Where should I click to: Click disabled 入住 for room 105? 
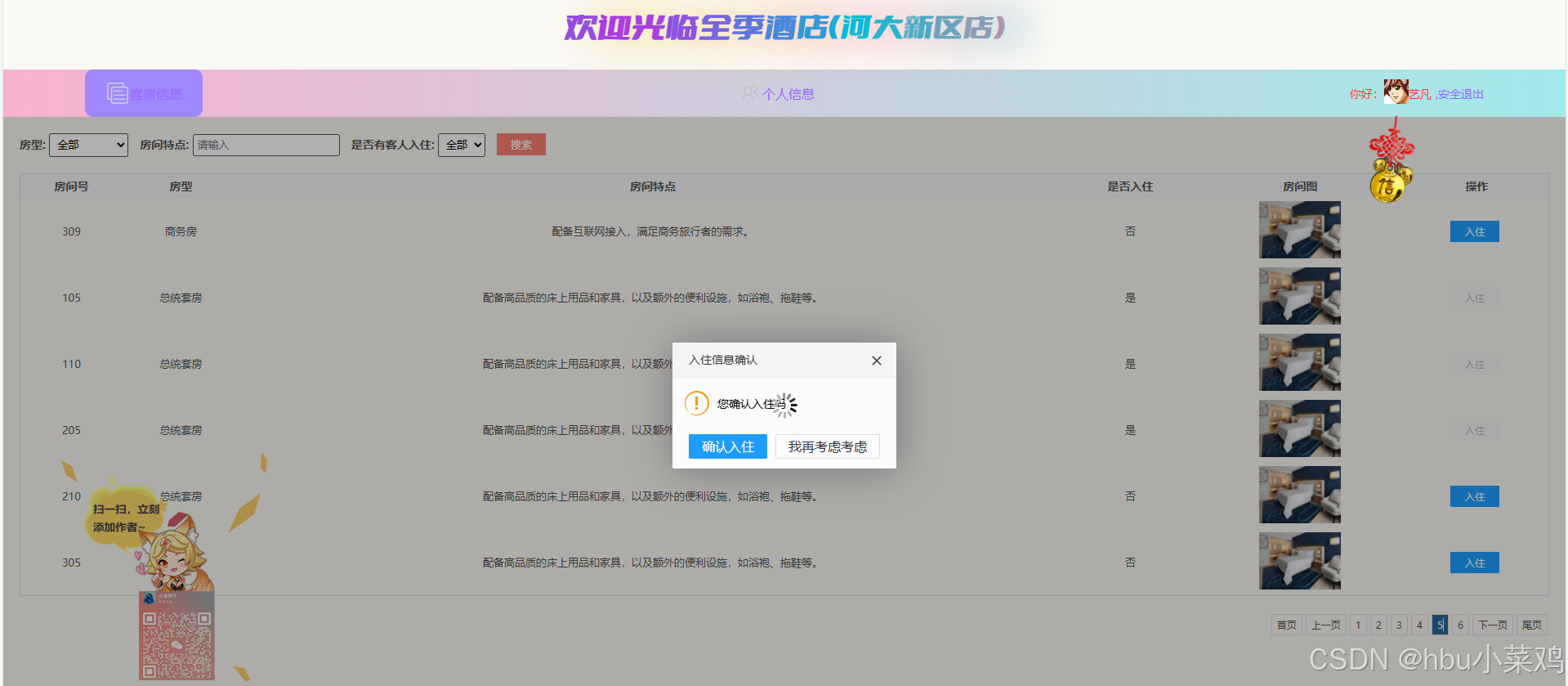tap(1475, 298)
